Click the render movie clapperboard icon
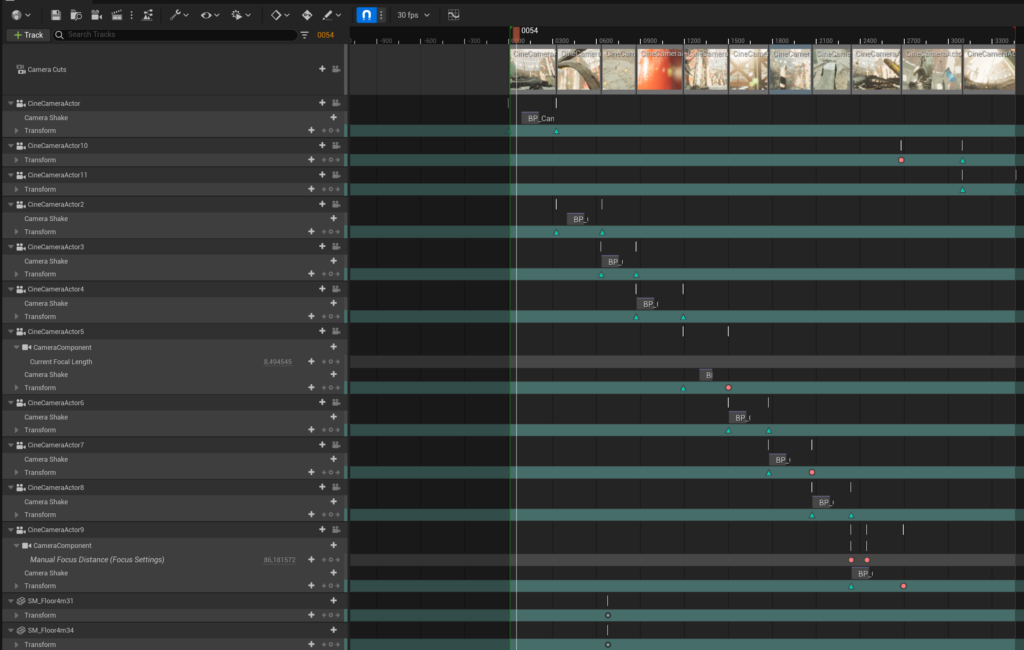1024x650 pixels. coord(117,14)
